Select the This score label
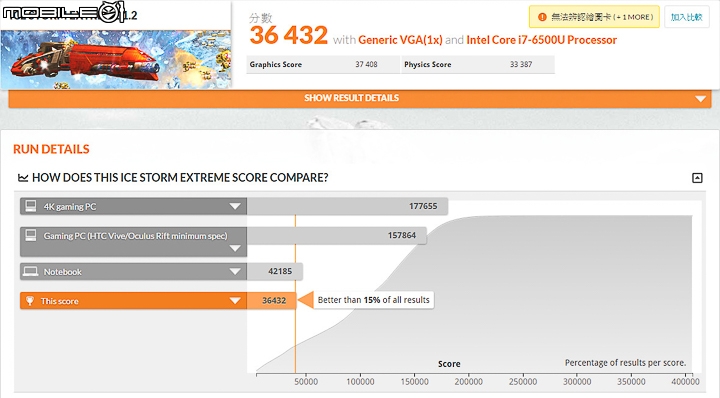 (59, 301)
